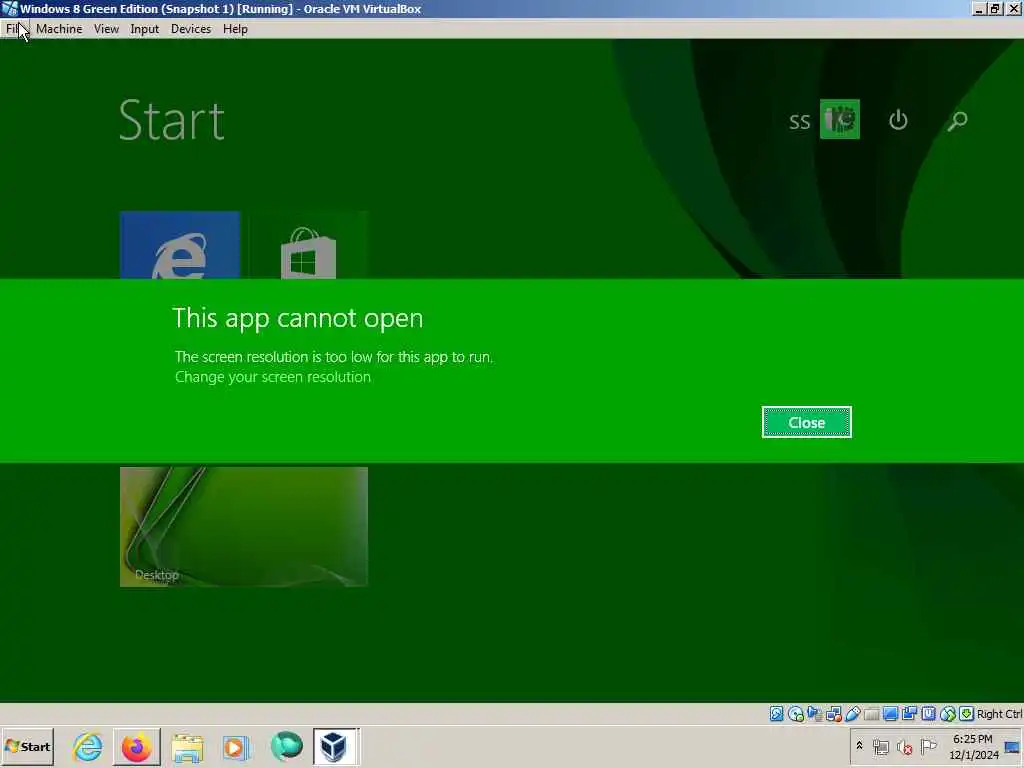Viewport: 1024px width, 768px height.
Task: Click the 'Right Ctrl' host key label
Action: [999, 714]
